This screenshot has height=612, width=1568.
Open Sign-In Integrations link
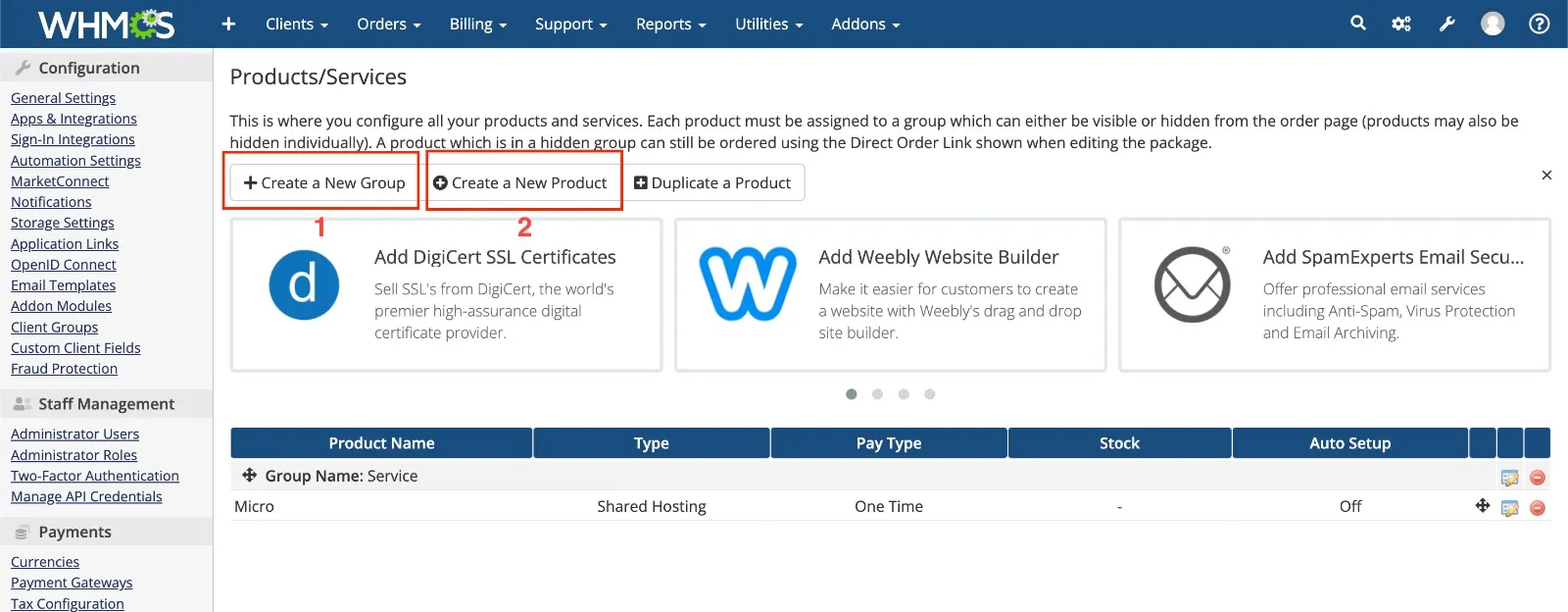[73, 139]
